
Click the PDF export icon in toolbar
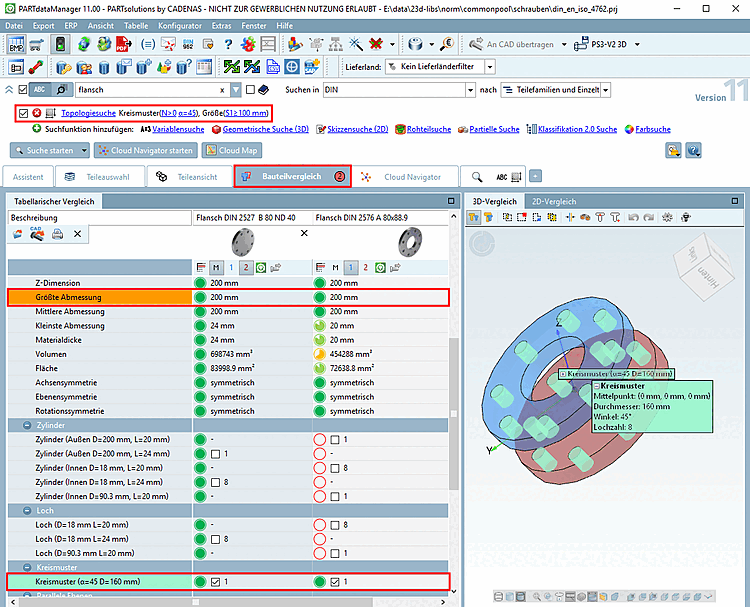[x=121, y=44]
